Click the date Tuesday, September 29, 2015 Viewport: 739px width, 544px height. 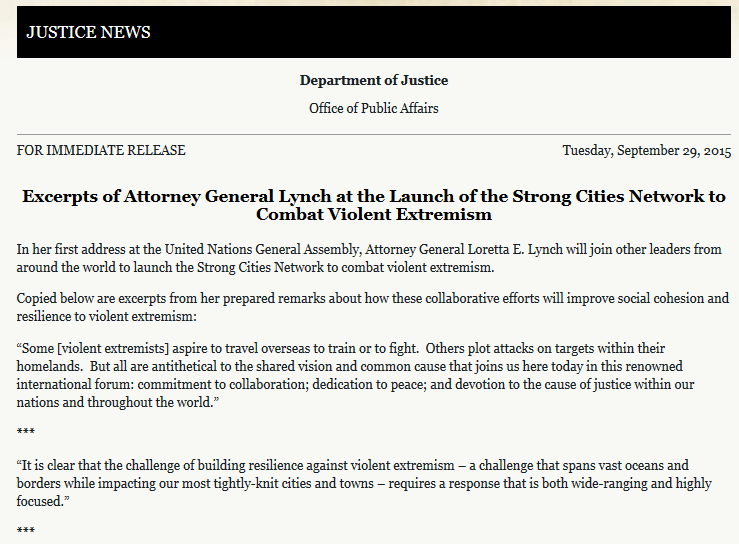646,151
